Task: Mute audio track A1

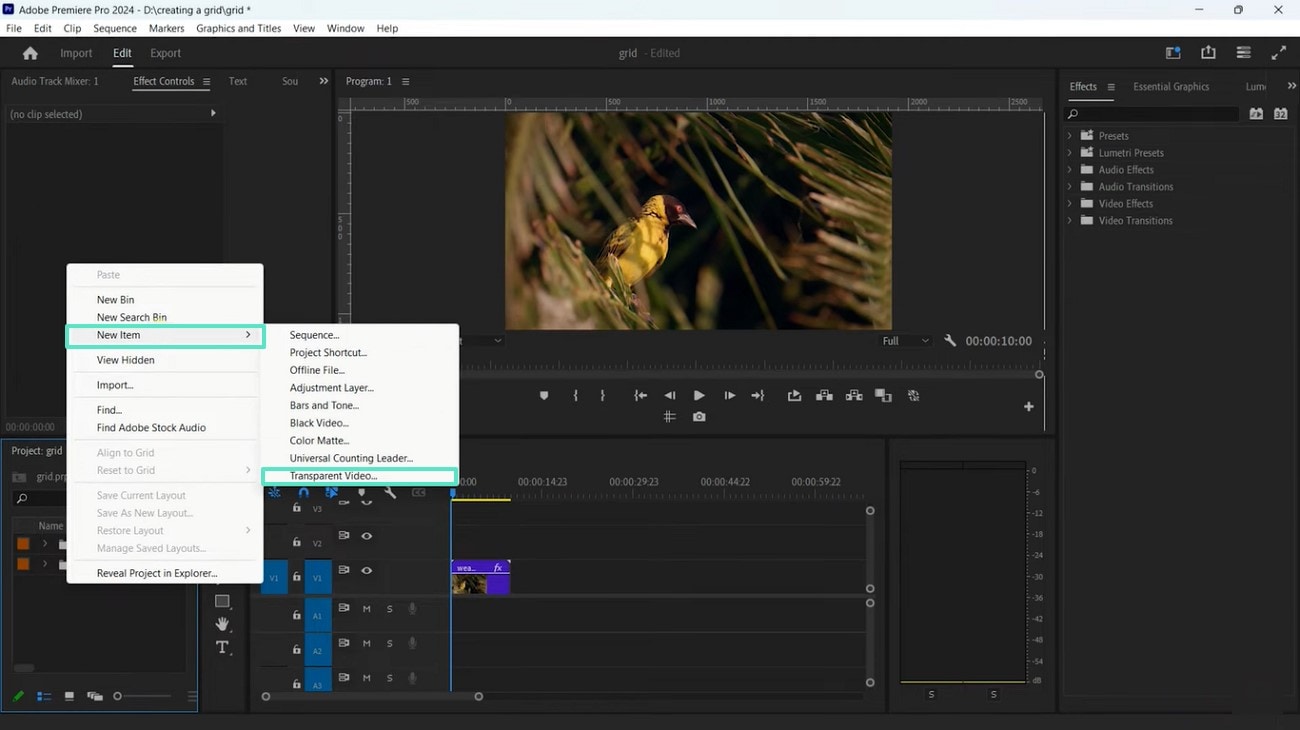Action: click(366, 608)
